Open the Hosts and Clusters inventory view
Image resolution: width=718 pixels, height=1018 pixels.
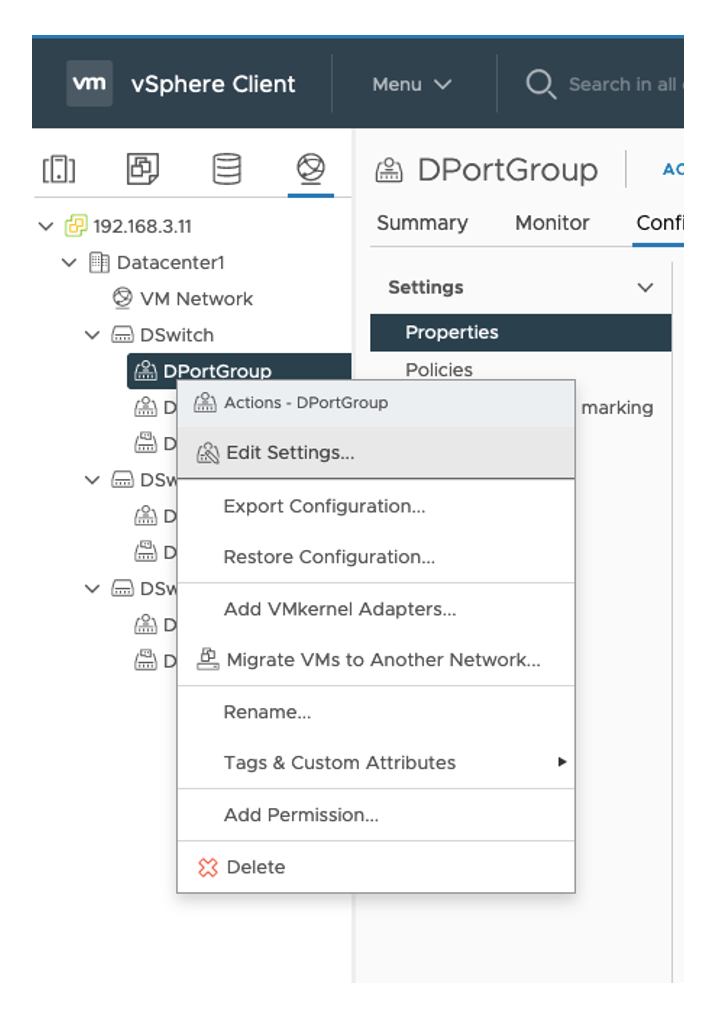pos(58,169)
